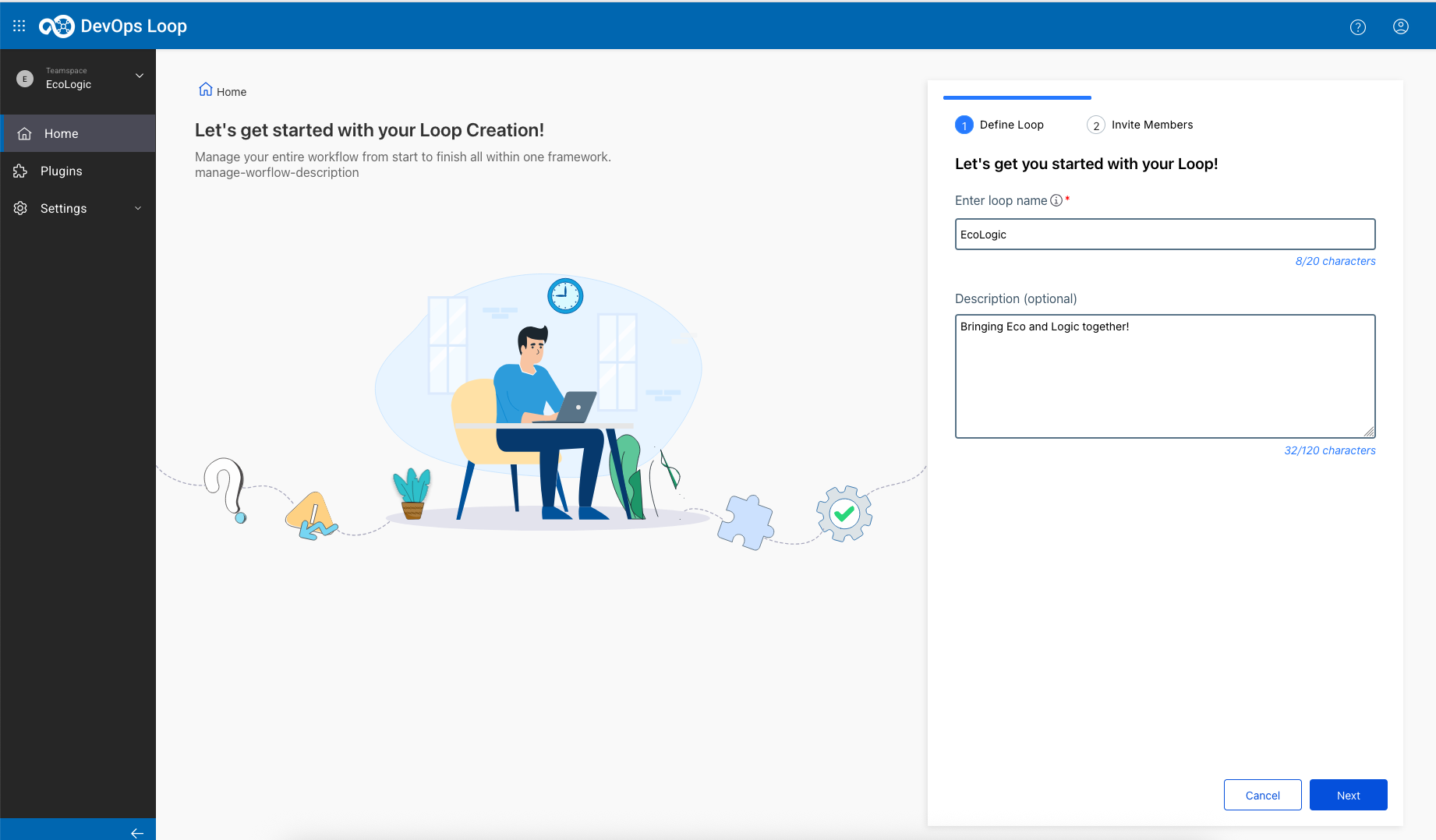The height and width of the screenshot is (840, 1436).
Task: Click the step 2 circle indicator
Action: point(1096,125)
